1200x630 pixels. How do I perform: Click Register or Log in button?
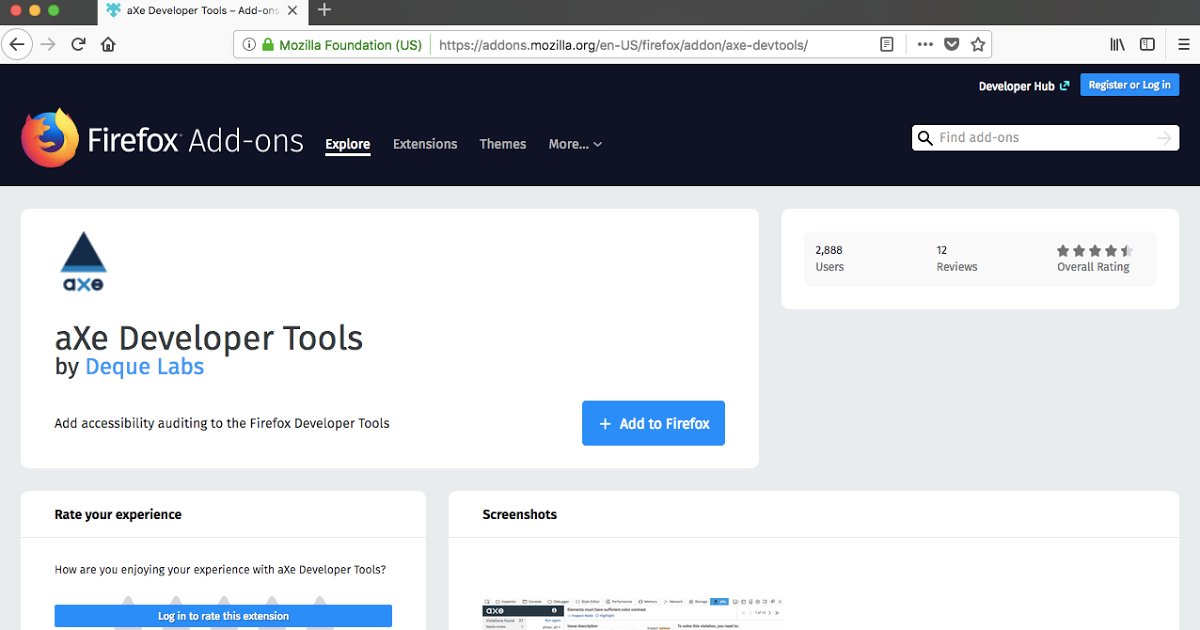pos(1129,85)
